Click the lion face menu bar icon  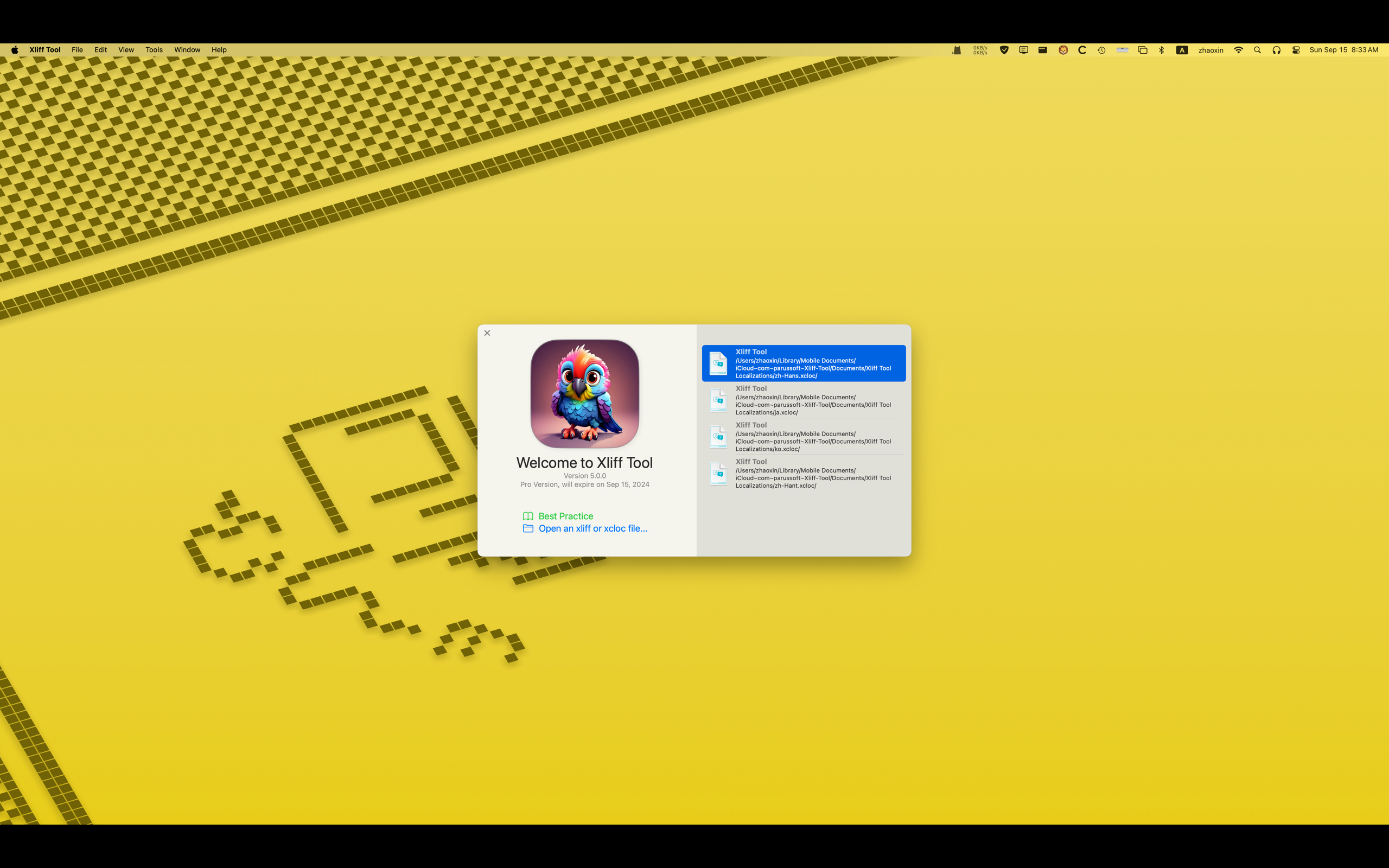coord(1063,50)
